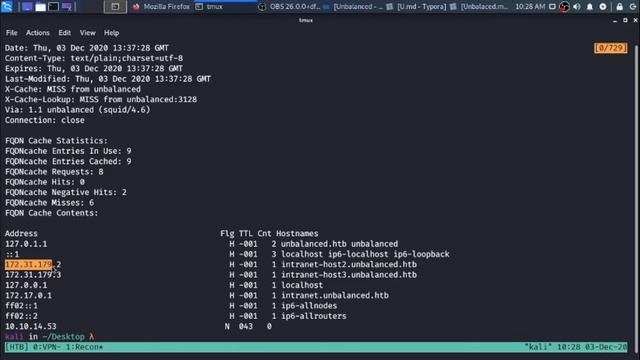Image resolution: width=640 pixels, height=360 pixels.
Task: Click the Address column header
Action: pyautogui.click(x=21, y=233)
